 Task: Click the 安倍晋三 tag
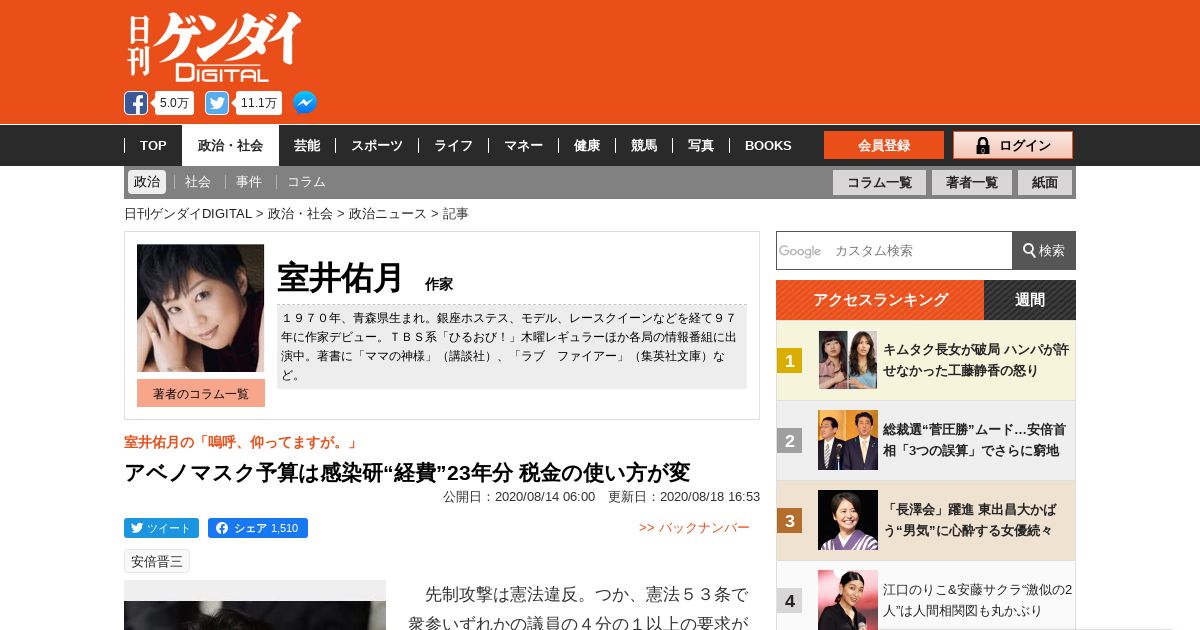157,561
